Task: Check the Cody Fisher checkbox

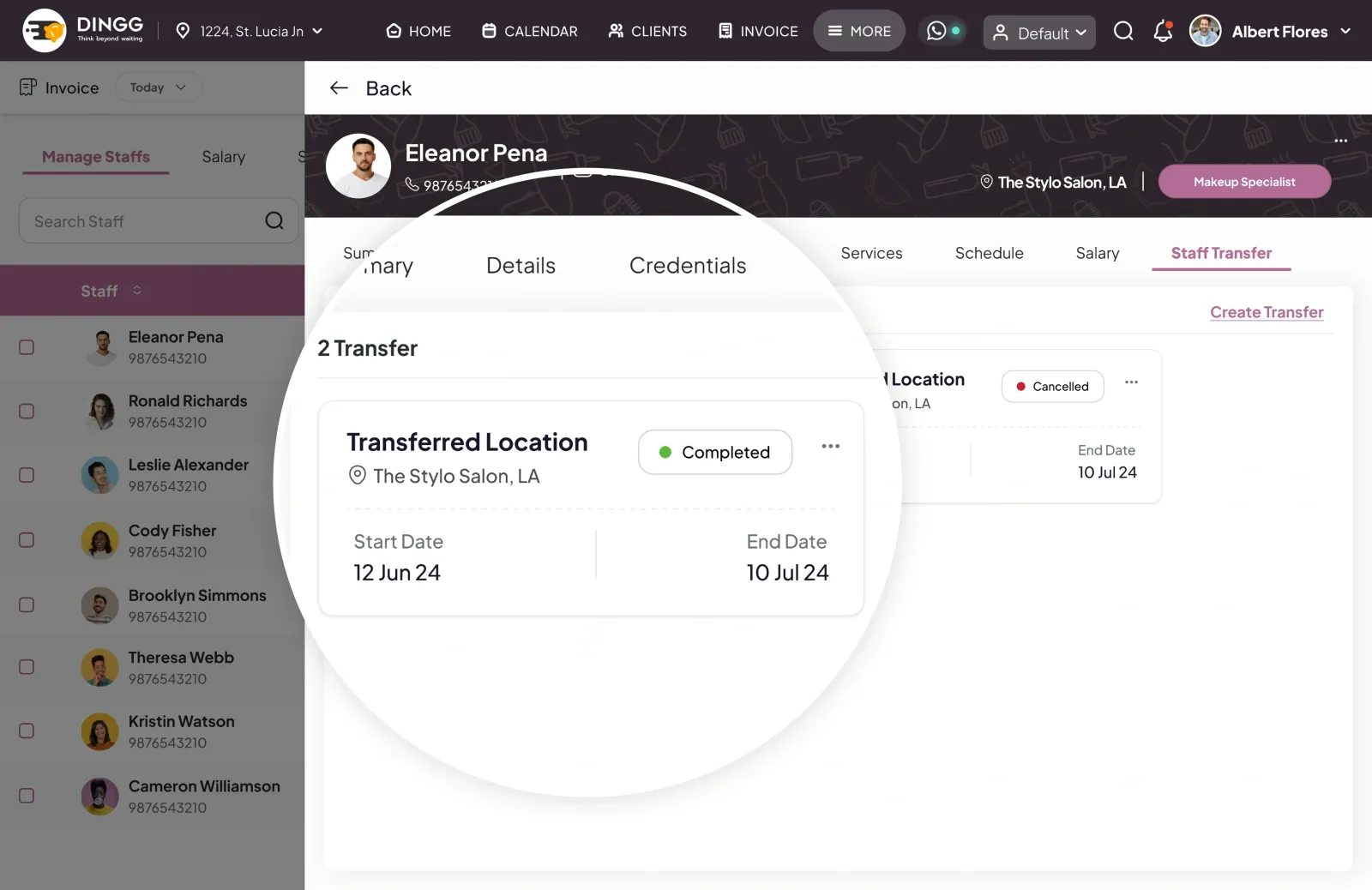Action: (27, 540)
